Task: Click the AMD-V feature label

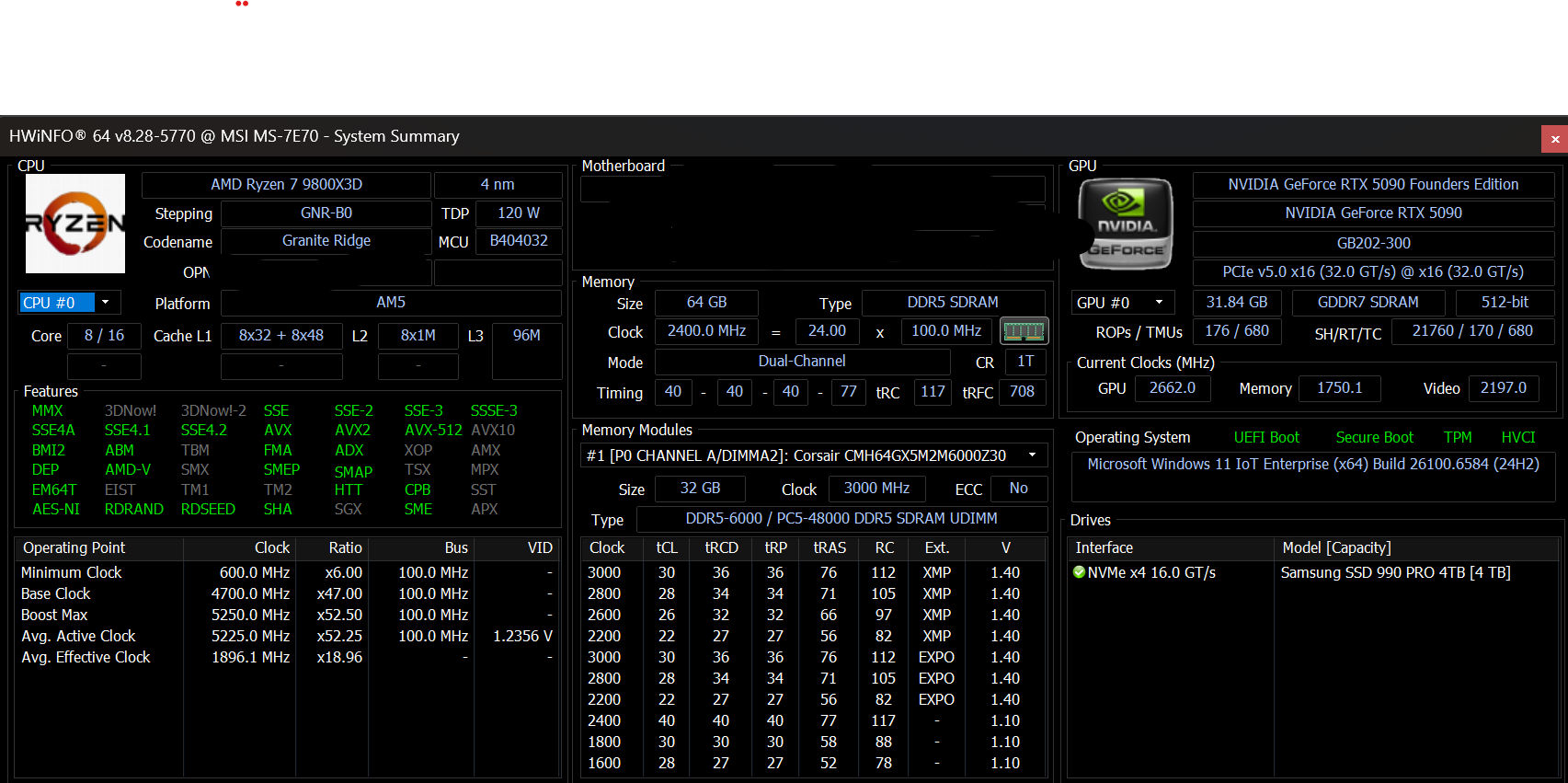Action: pos(128,469)
